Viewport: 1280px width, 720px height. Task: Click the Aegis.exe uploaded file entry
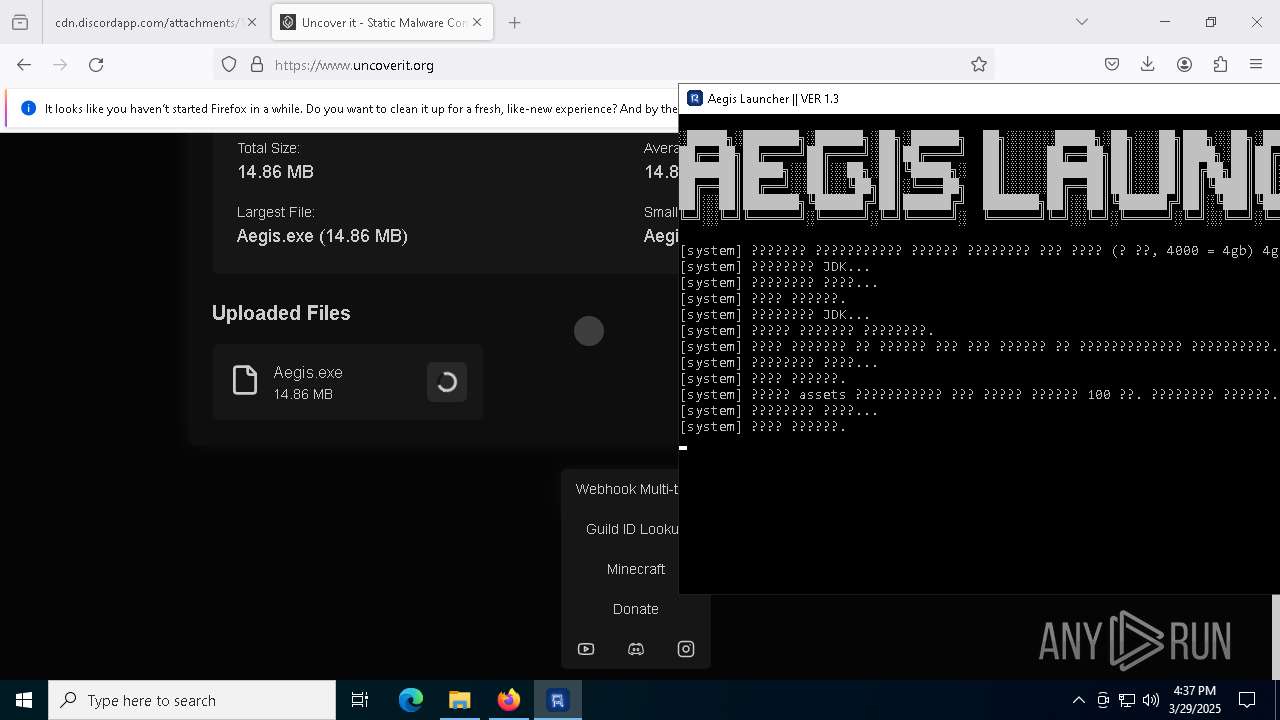(x=348, y=382)
